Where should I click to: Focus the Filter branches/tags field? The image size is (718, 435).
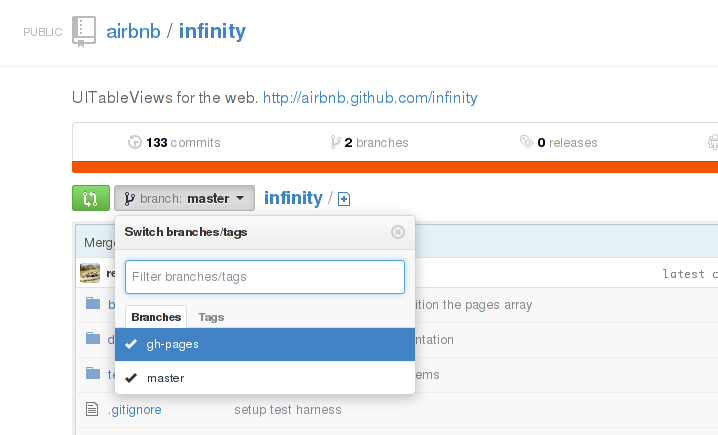(265, 277)
